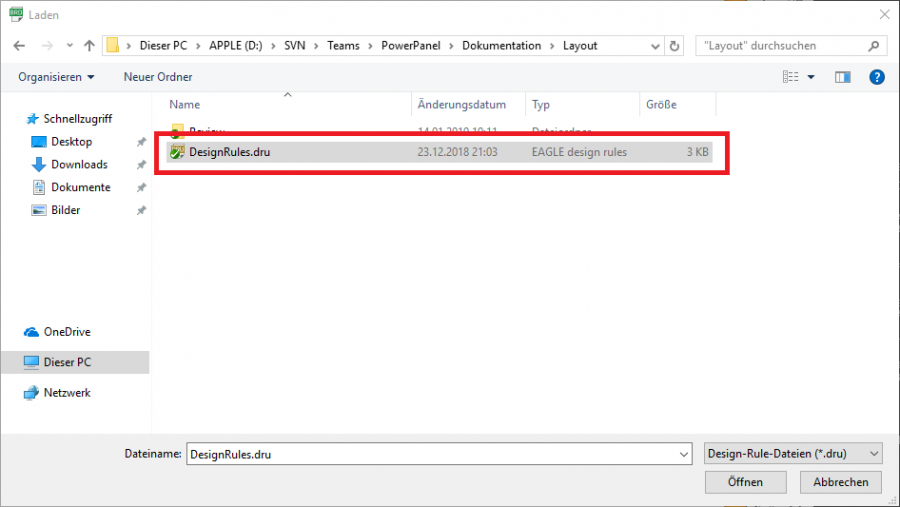
Task: Open the Organisieren dropdown menu
Action: 56,77
